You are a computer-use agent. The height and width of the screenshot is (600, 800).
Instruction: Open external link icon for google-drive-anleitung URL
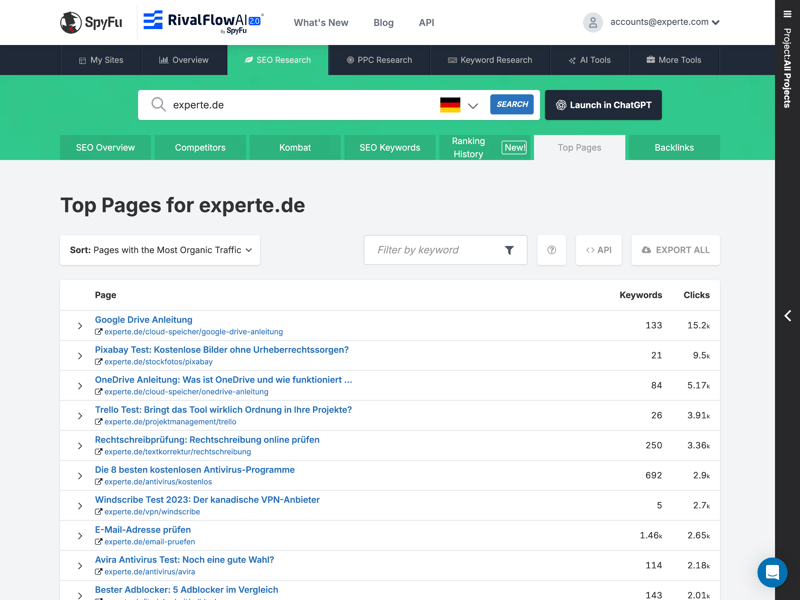pos(99,332)
